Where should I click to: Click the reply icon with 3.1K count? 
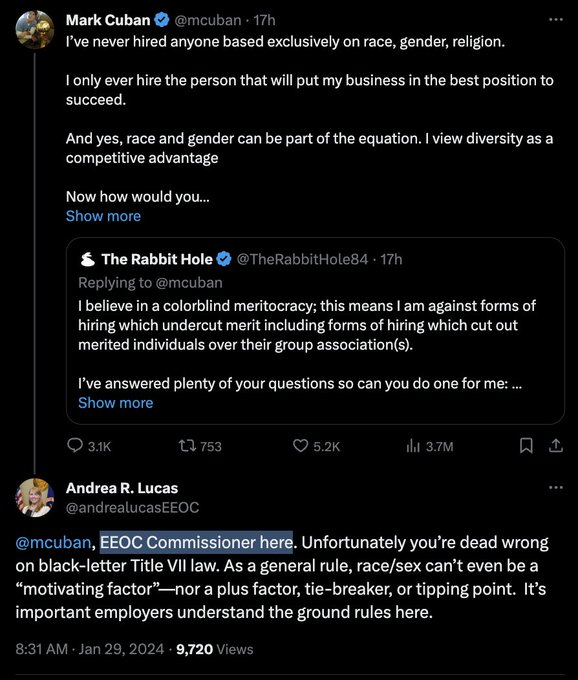tap(75, 445)
